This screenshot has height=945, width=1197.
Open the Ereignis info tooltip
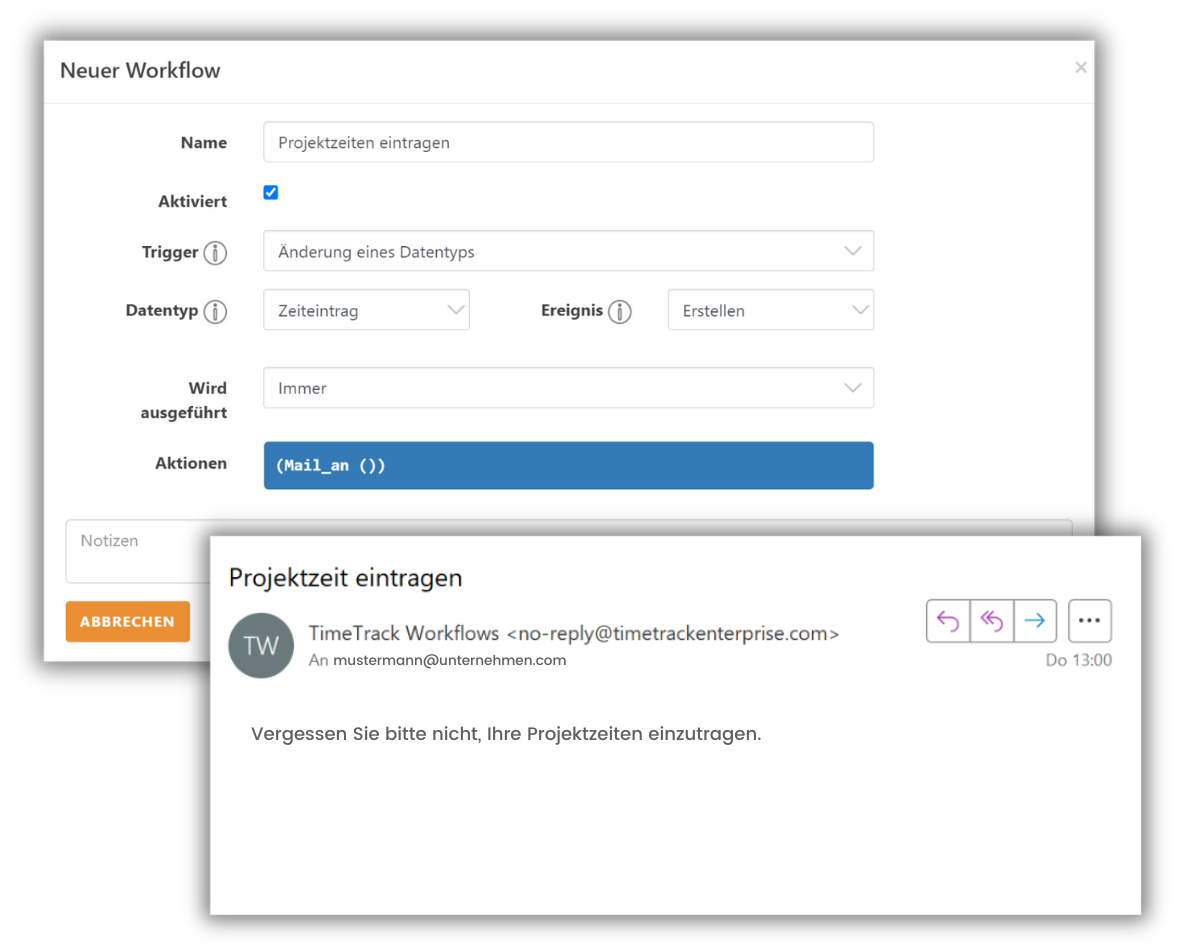(621, 311)
